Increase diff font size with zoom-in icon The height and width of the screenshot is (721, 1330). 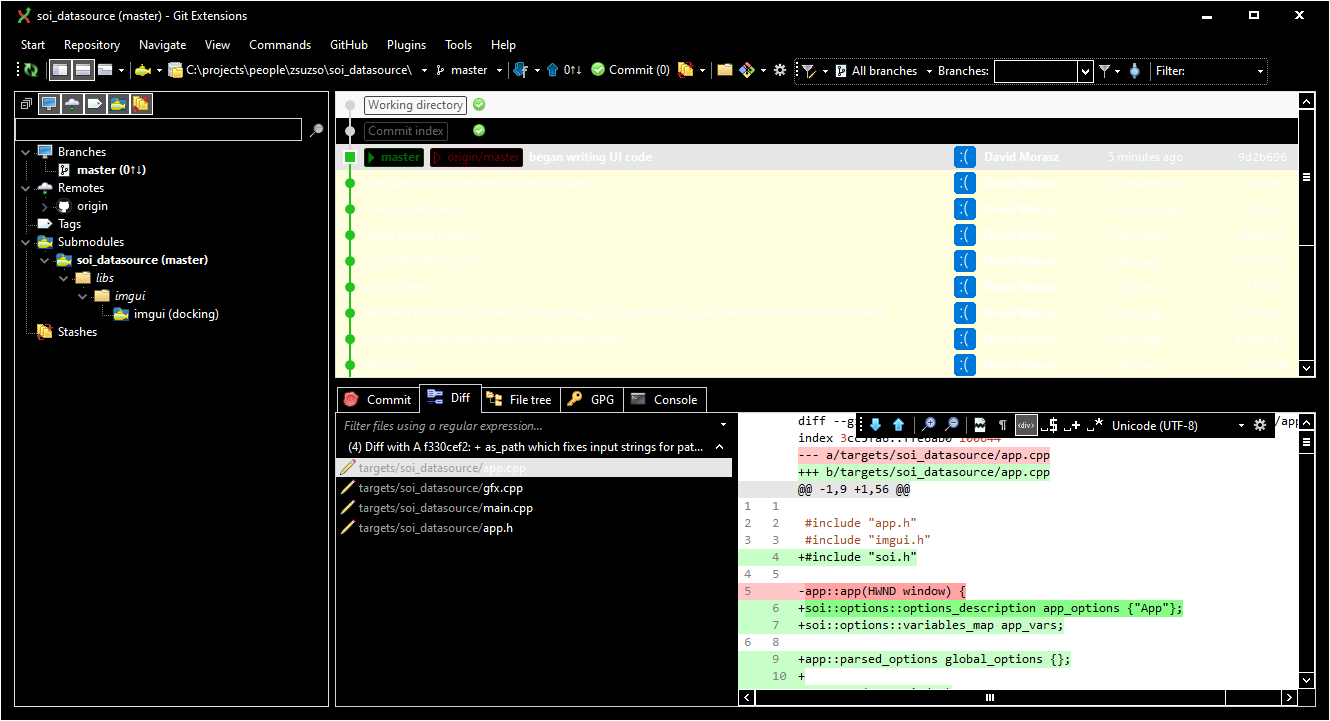pos(930,424)
